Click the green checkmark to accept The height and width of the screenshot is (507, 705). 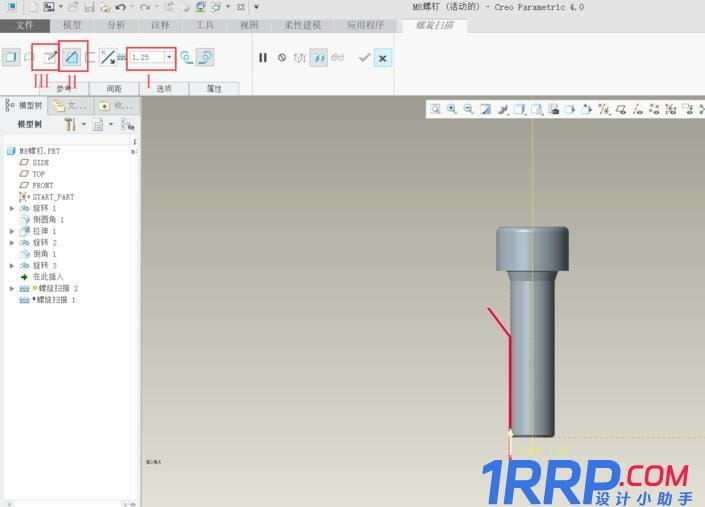(x=364, y=58)
